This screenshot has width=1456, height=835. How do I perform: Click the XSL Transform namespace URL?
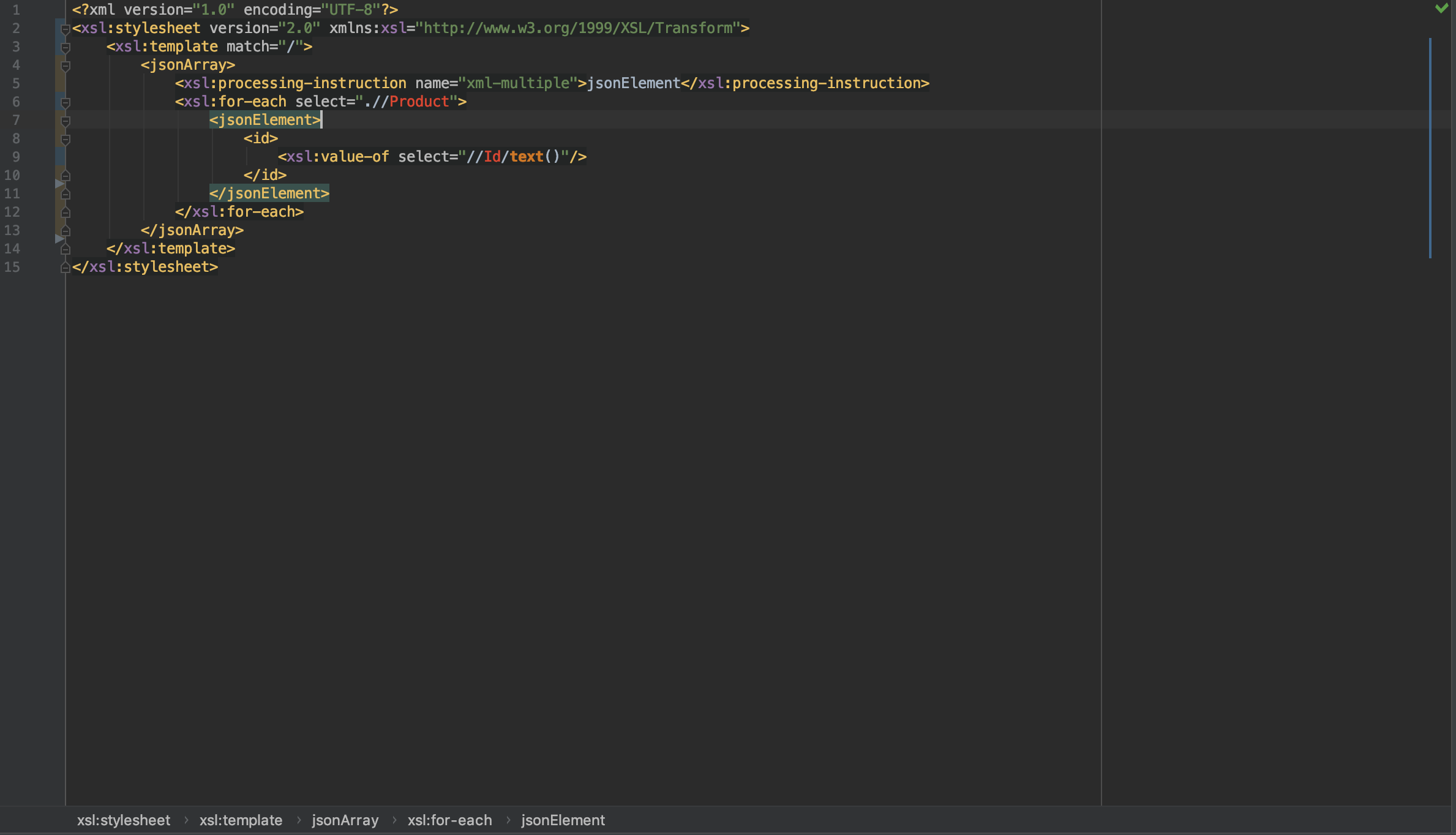[577, 28]
